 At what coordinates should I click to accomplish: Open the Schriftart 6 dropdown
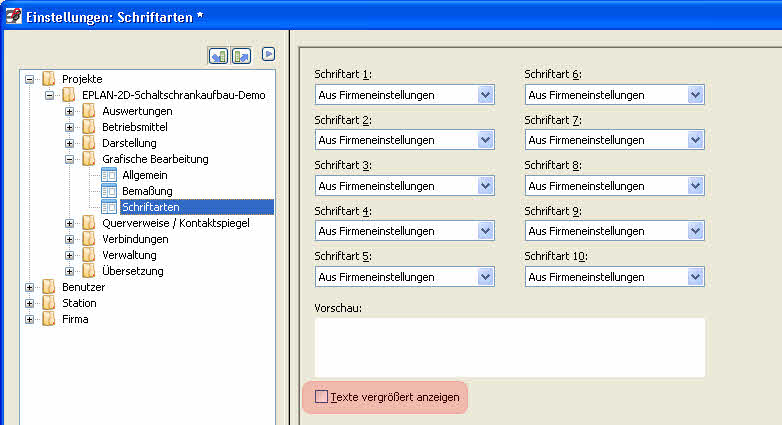tap(696, 95)
